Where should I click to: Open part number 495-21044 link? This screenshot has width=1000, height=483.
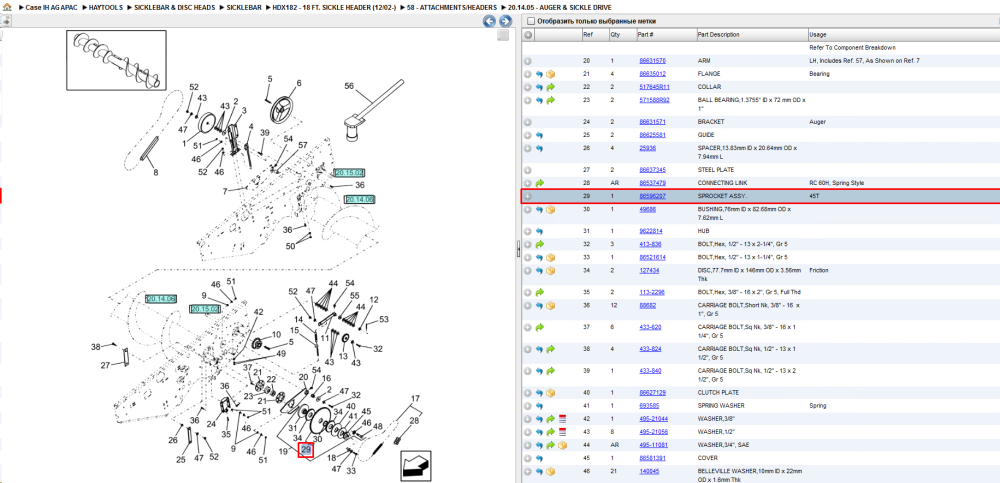pos(654,419)
